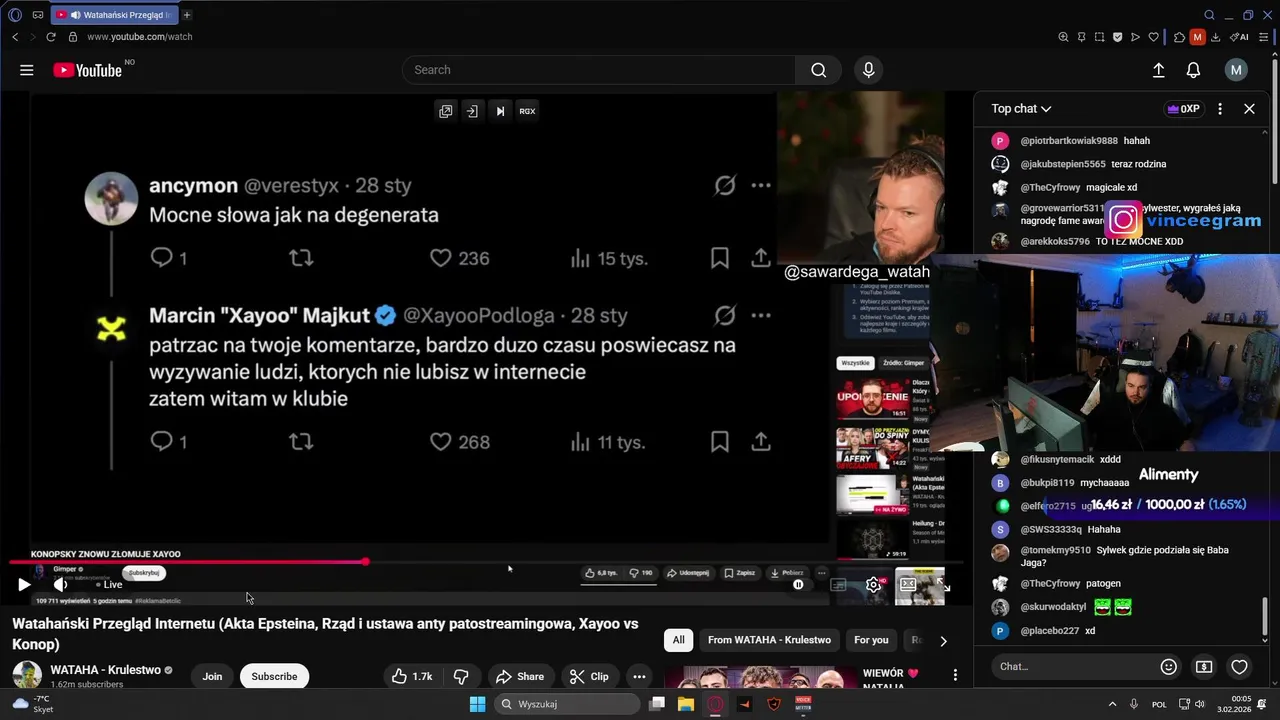
Task: Click the Join button
Action: [x=212, y=676]
